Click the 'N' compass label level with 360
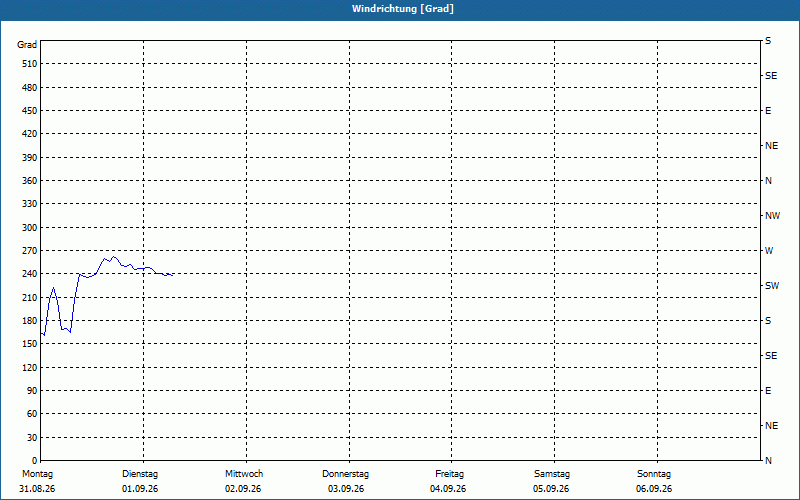Viewport: 800px width, 500px height. 768,181
